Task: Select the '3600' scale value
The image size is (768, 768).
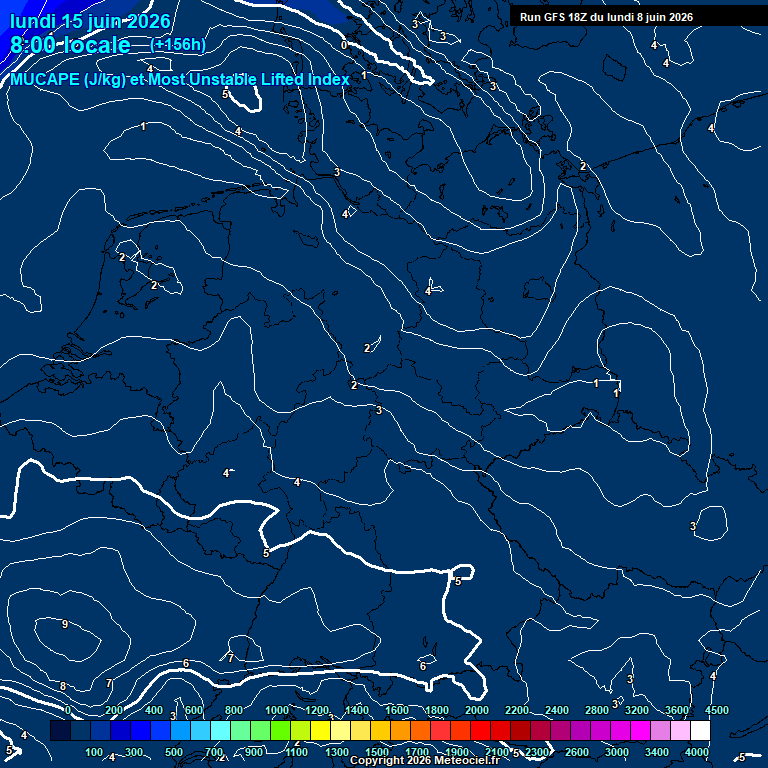Action: 676,710
